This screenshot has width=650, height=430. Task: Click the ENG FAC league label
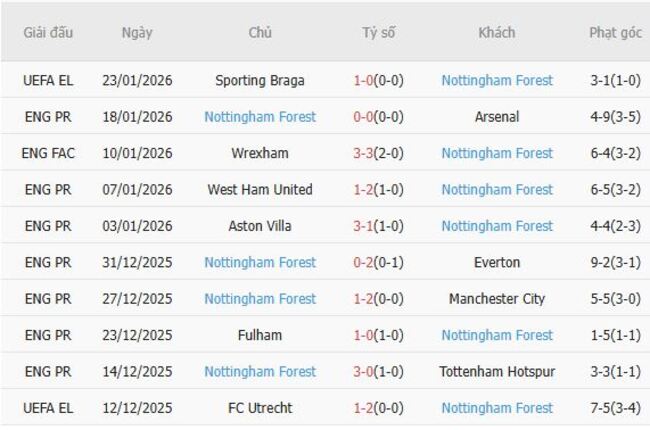[48, 153]
